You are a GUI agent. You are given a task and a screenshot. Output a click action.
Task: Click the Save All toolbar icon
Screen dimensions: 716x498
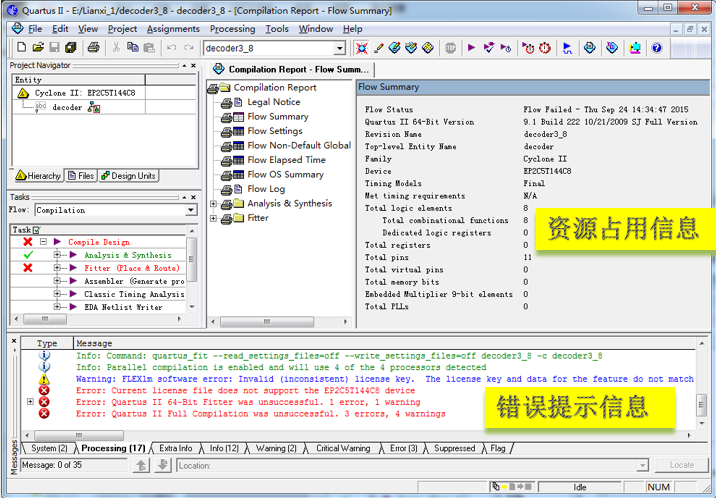pos(70,47)
